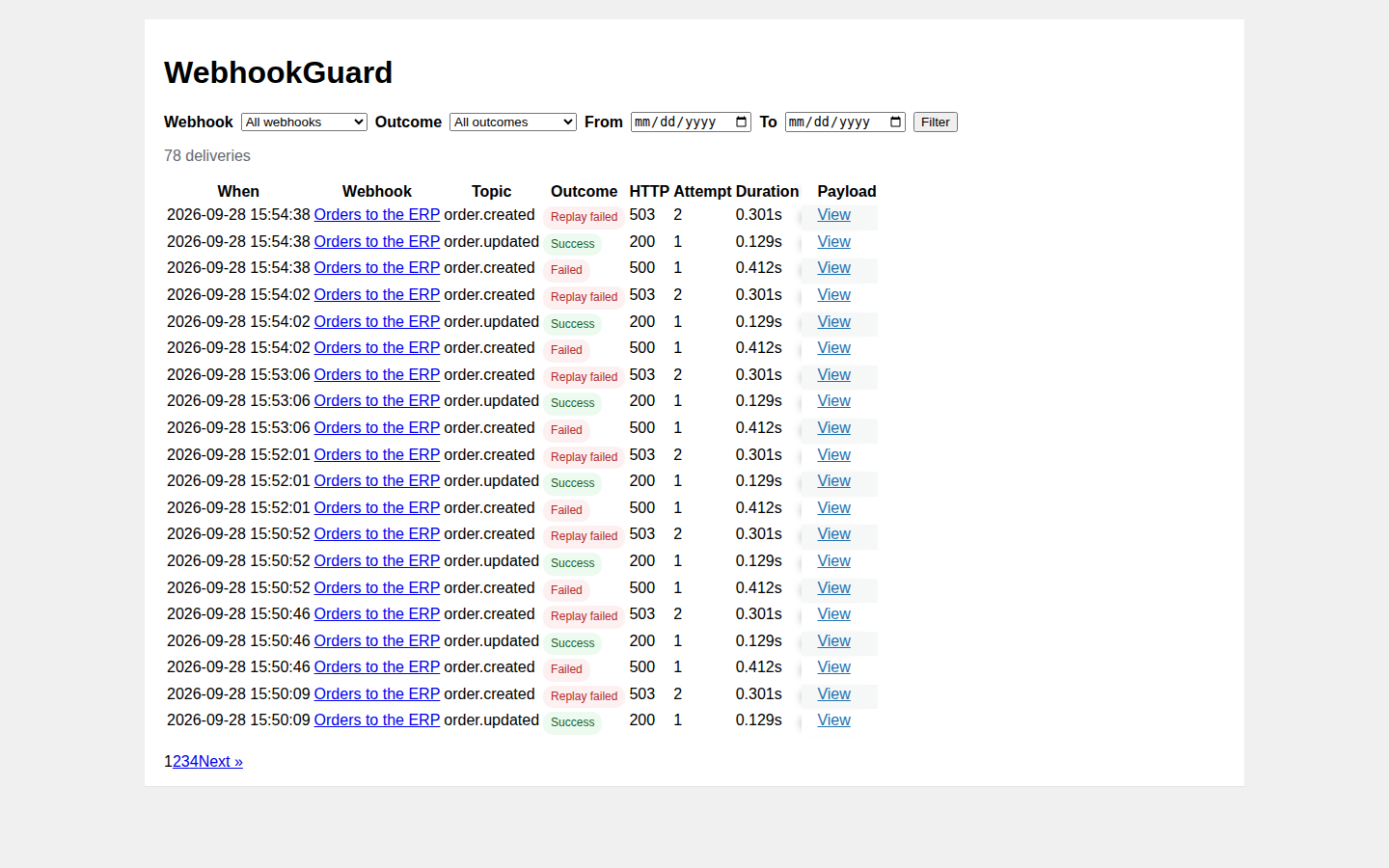Click the '78 deliveries' count text
Viewport: 1389px width, 868px height.
(x=206, y=155)
